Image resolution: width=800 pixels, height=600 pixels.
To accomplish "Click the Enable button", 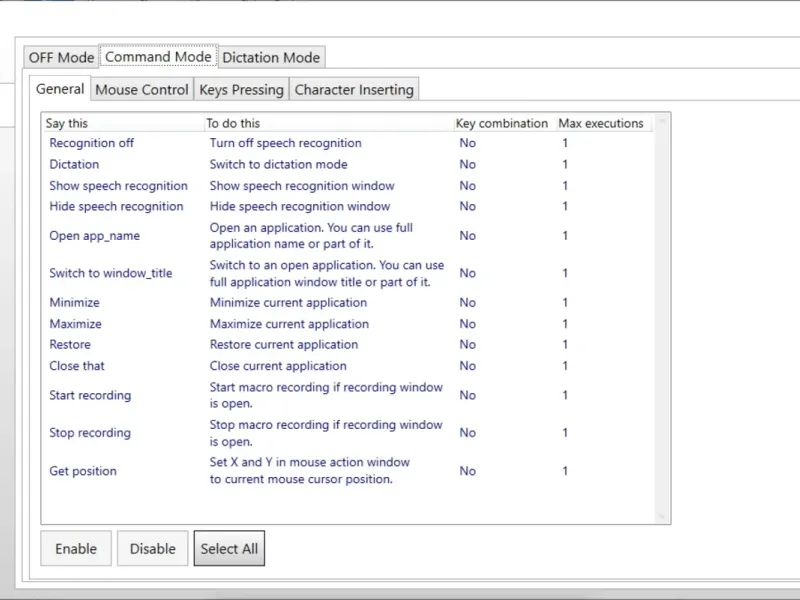I will [76, 548].
